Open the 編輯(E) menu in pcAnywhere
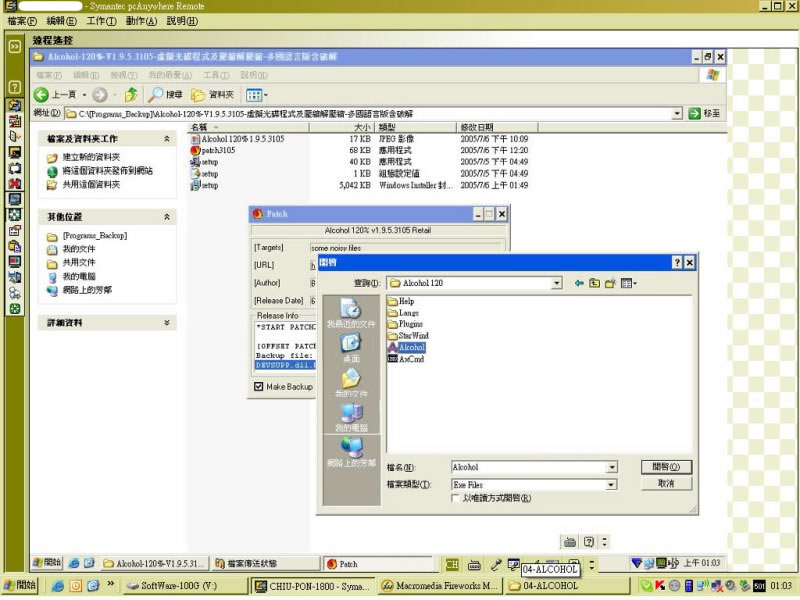800x600 pixels. click(x=61, y=21)
